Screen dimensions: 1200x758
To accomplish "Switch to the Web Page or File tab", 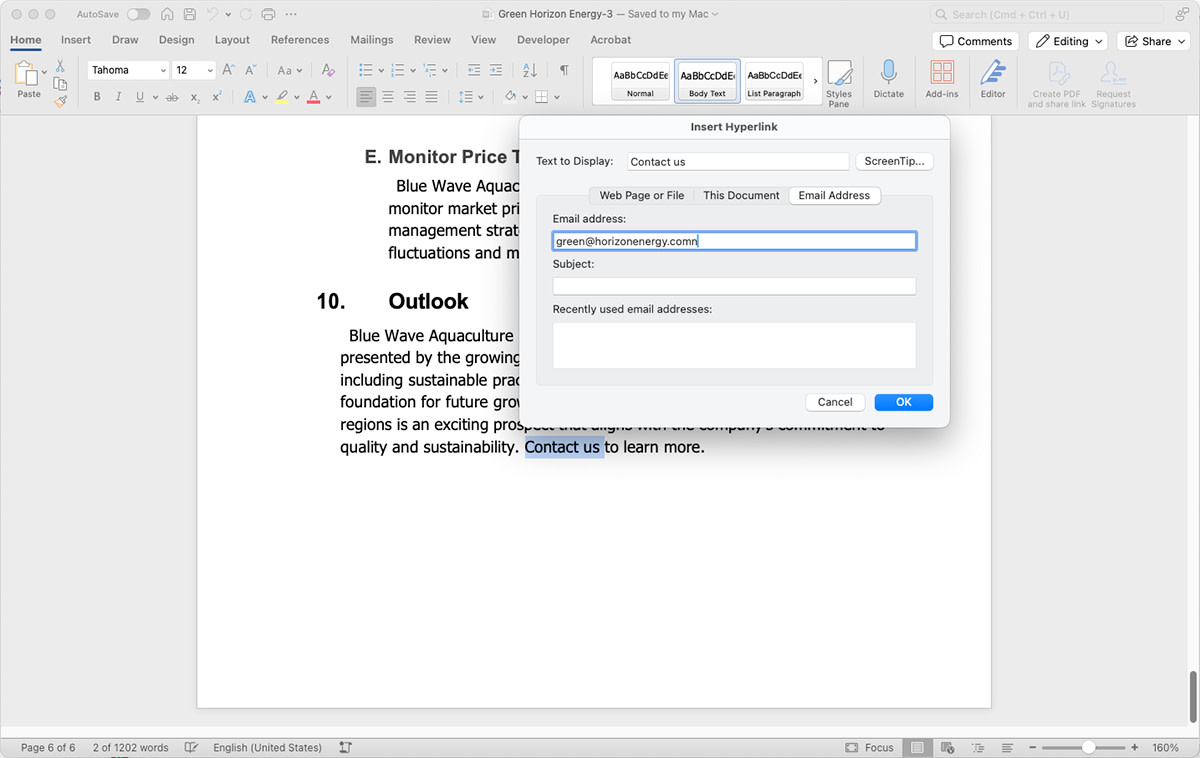I will click(x=640, y=195).
